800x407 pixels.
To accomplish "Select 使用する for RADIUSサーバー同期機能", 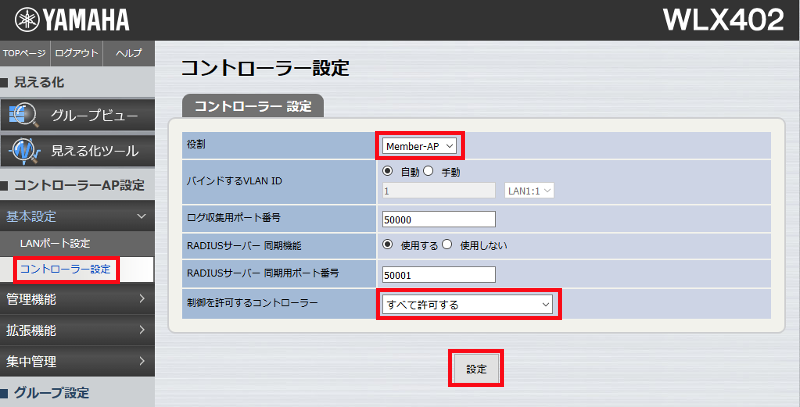I will pyautogui.click(x=388, y=244).
